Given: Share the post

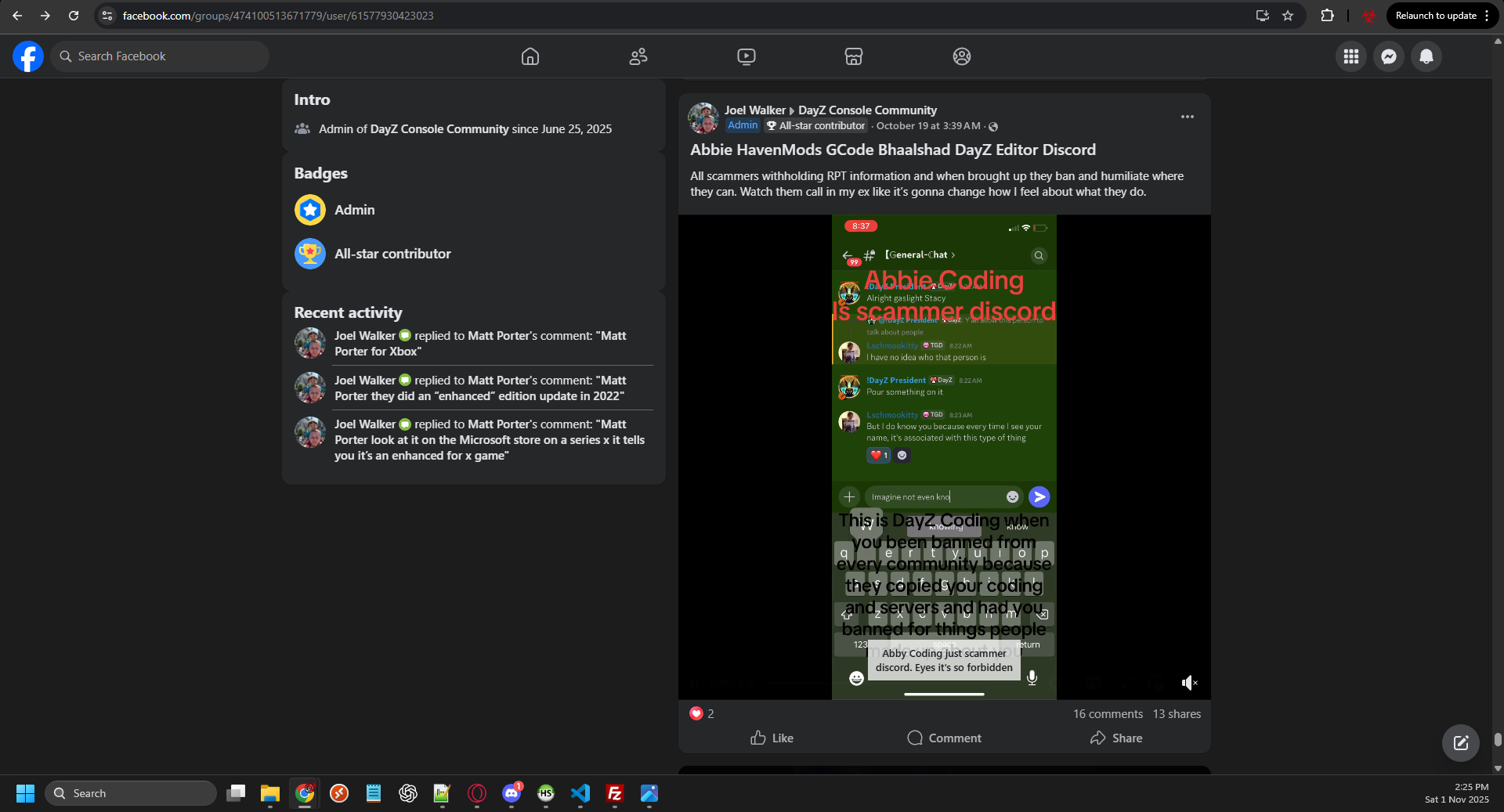Looking at the screenshot, I should click(x=1116, y=738).
